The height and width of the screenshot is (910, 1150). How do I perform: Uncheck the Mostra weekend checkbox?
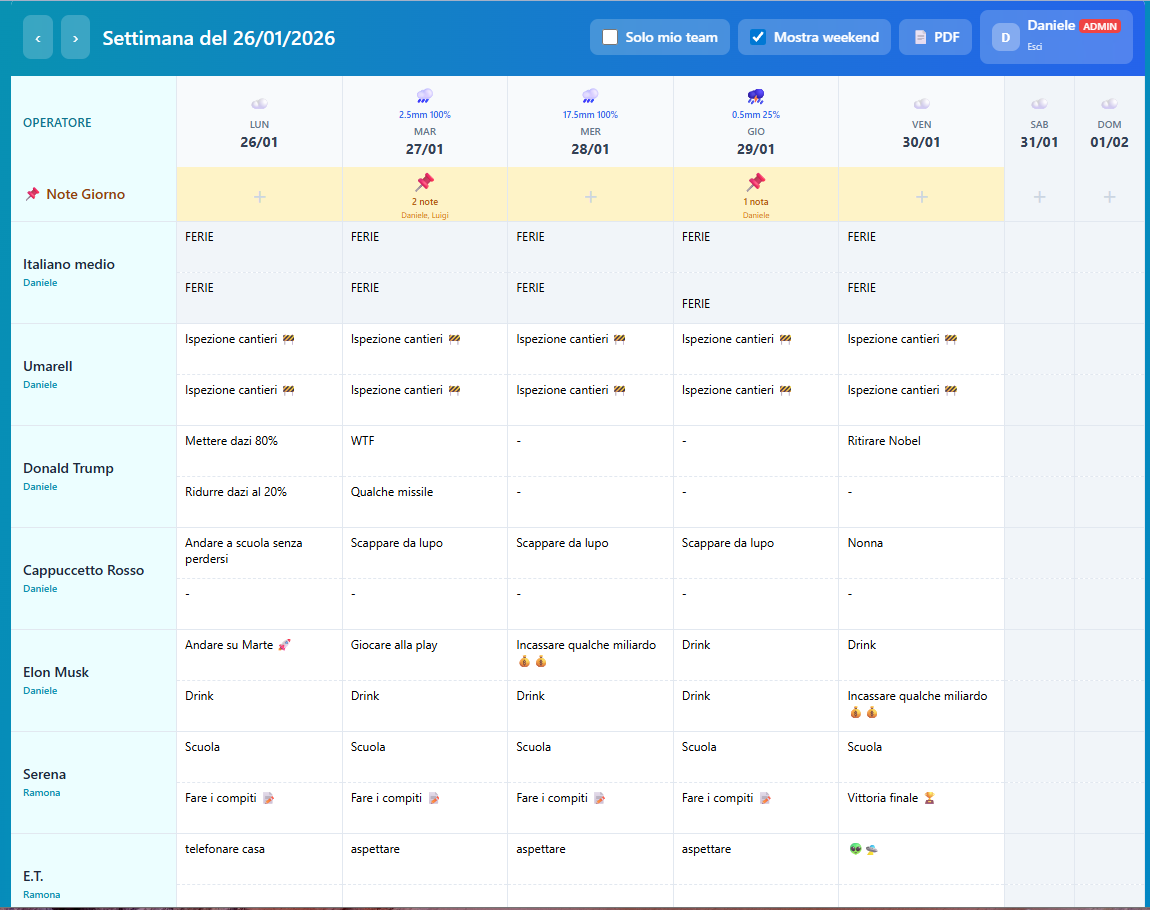(x=758, y=38)
